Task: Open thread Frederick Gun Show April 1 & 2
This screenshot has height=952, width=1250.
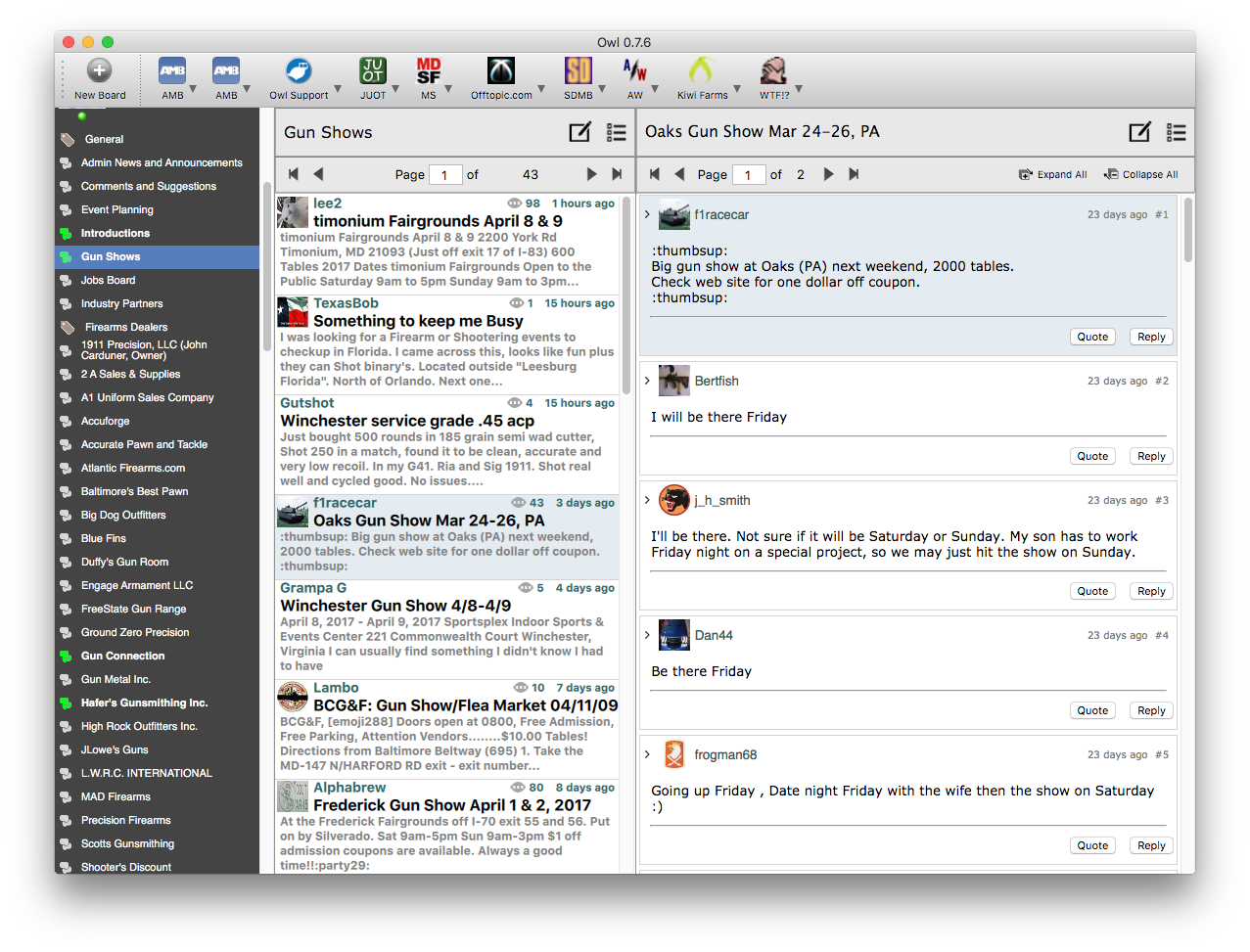Action: (x=452, y=805)
